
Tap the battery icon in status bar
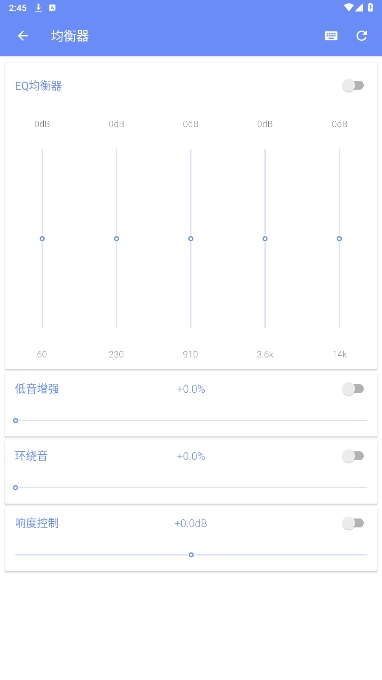(x=371, y=7)
